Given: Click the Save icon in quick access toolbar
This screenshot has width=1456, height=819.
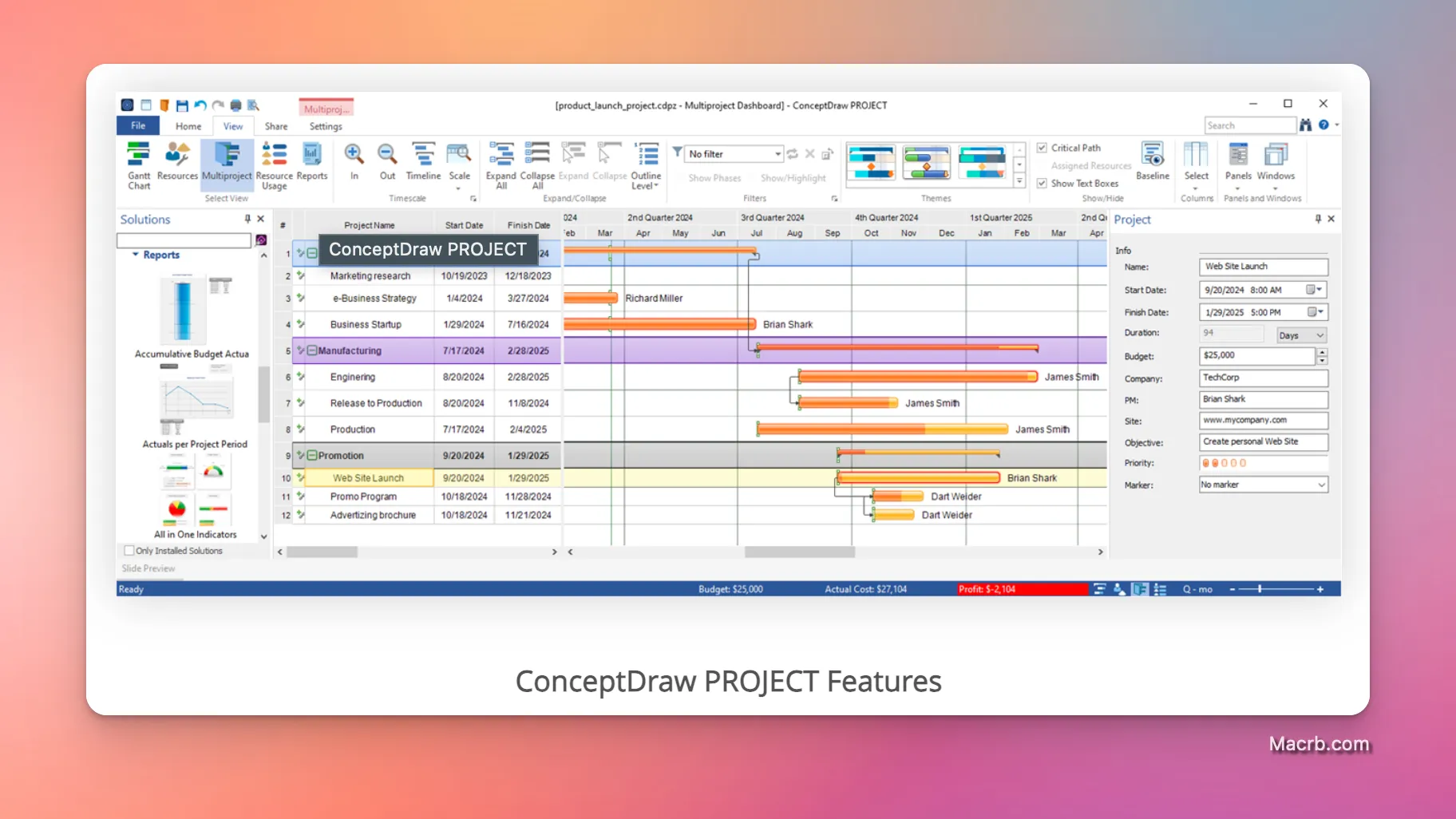Looking at the screenshot, I should [x=182, y=105].
